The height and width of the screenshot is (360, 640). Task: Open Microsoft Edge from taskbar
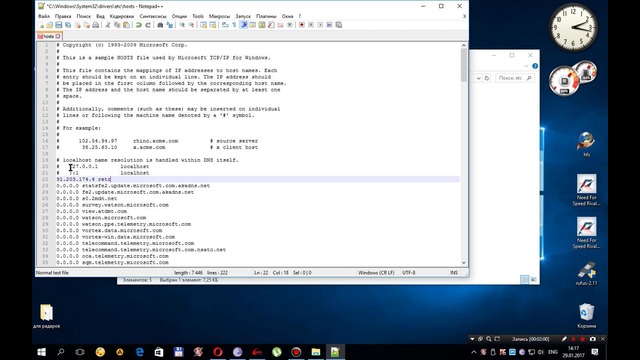pos(140,352)
